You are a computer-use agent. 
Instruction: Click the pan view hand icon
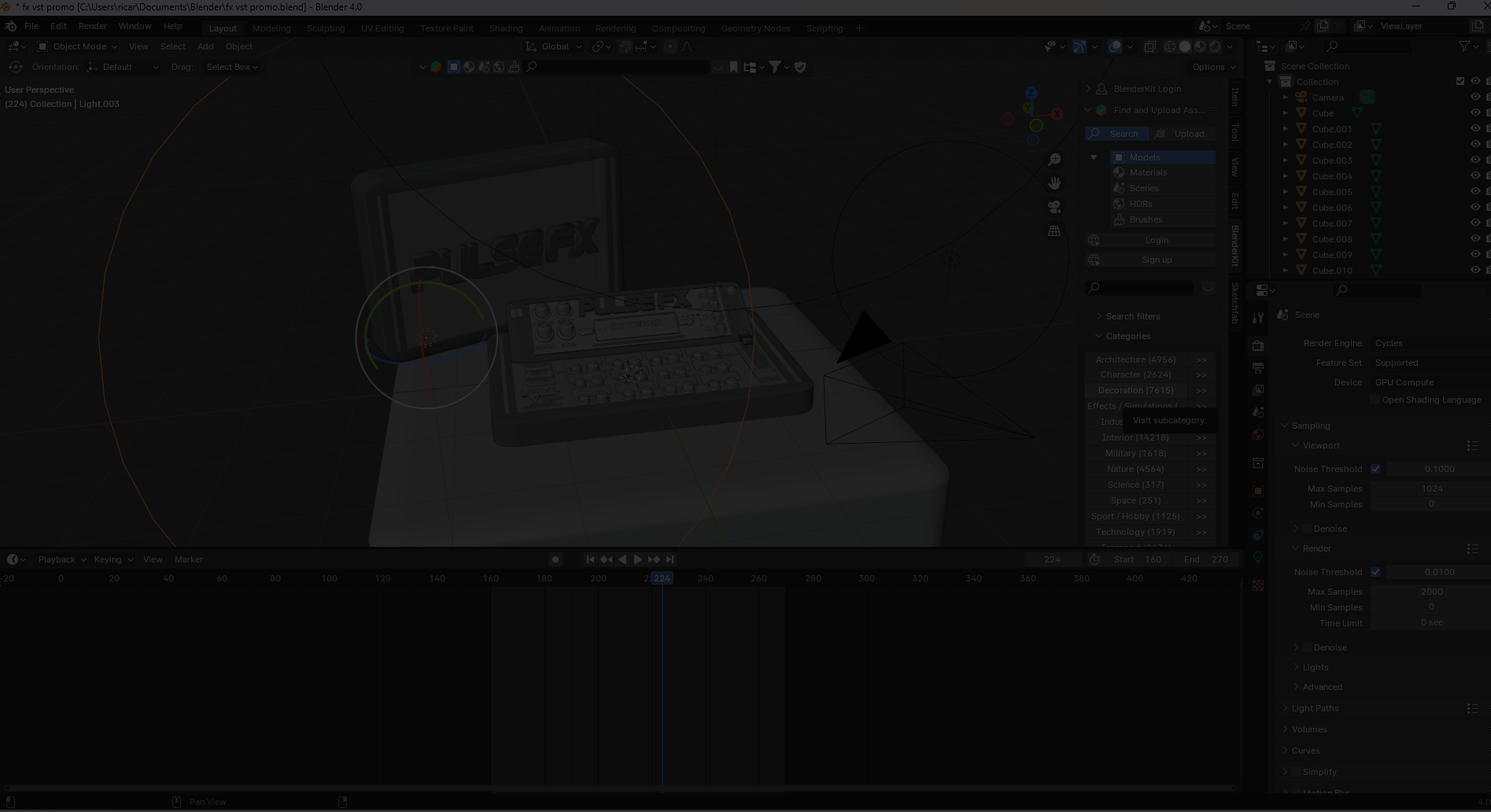[1054, 183]
